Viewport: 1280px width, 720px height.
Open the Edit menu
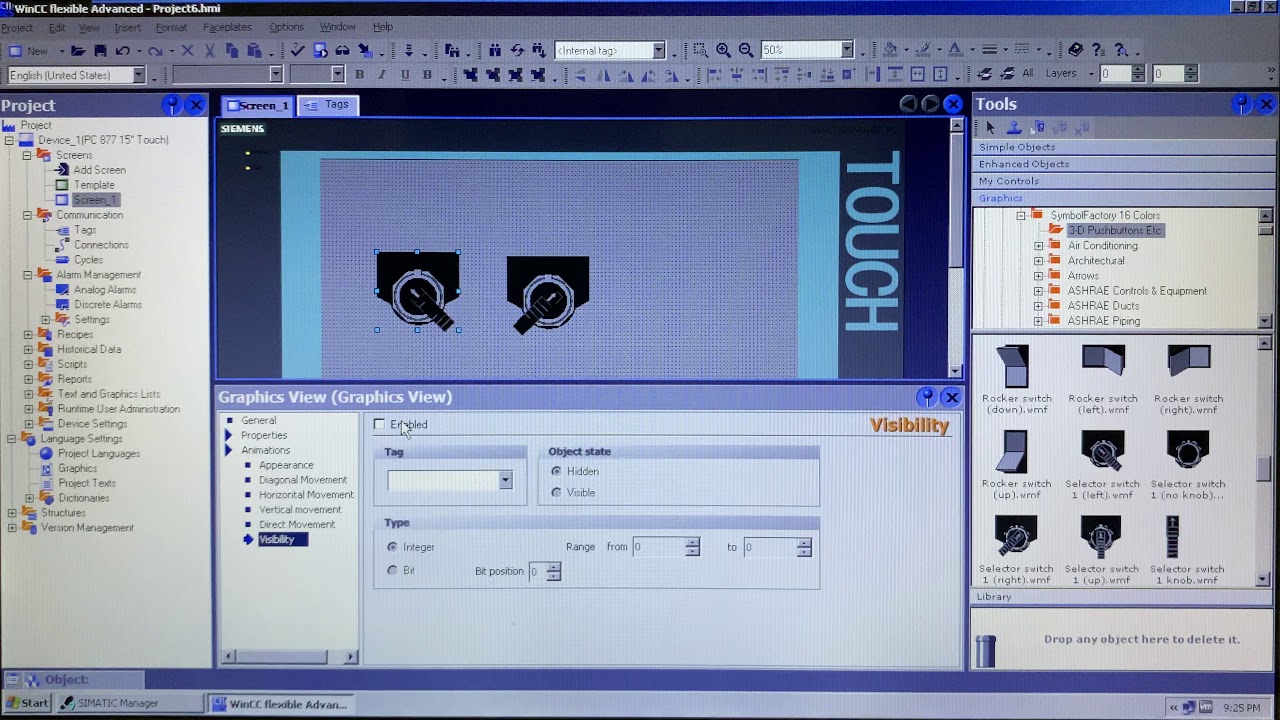[57, 27]
